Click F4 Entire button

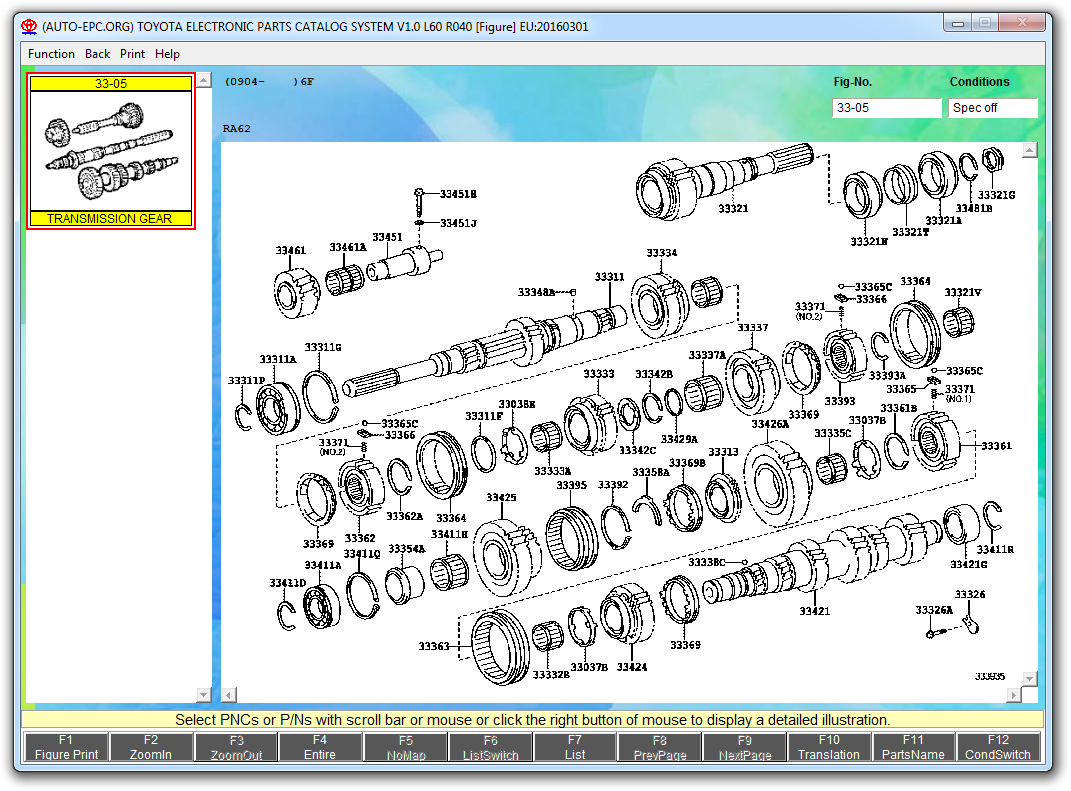coord(320,747)
